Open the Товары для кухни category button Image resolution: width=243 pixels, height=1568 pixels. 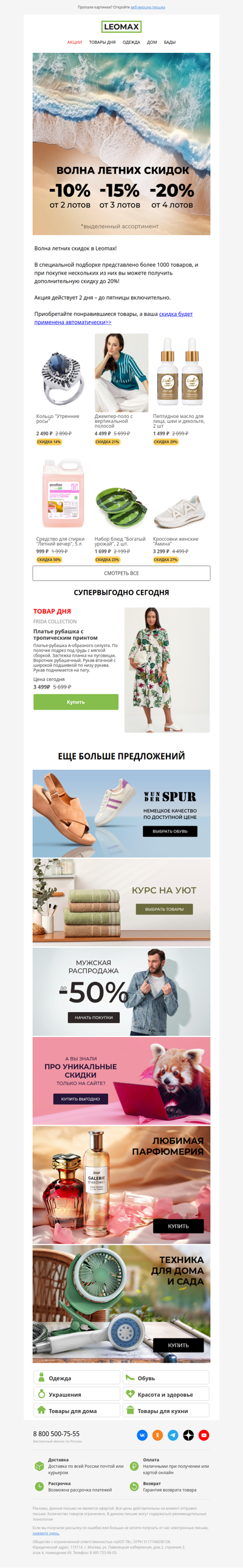click(166, 1410)
